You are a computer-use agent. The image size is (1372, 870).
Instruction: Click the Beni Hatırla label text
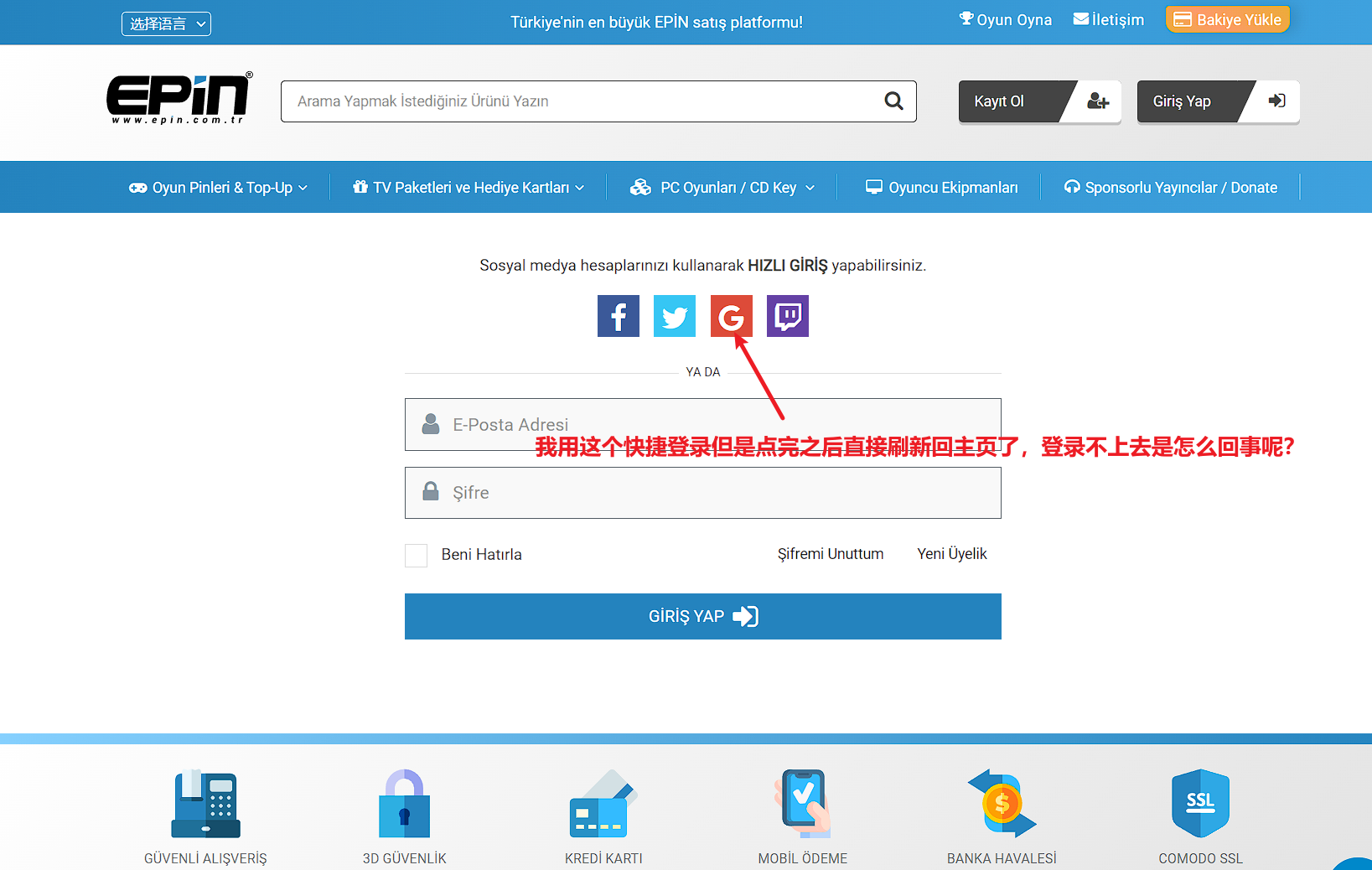coord(482,555)
